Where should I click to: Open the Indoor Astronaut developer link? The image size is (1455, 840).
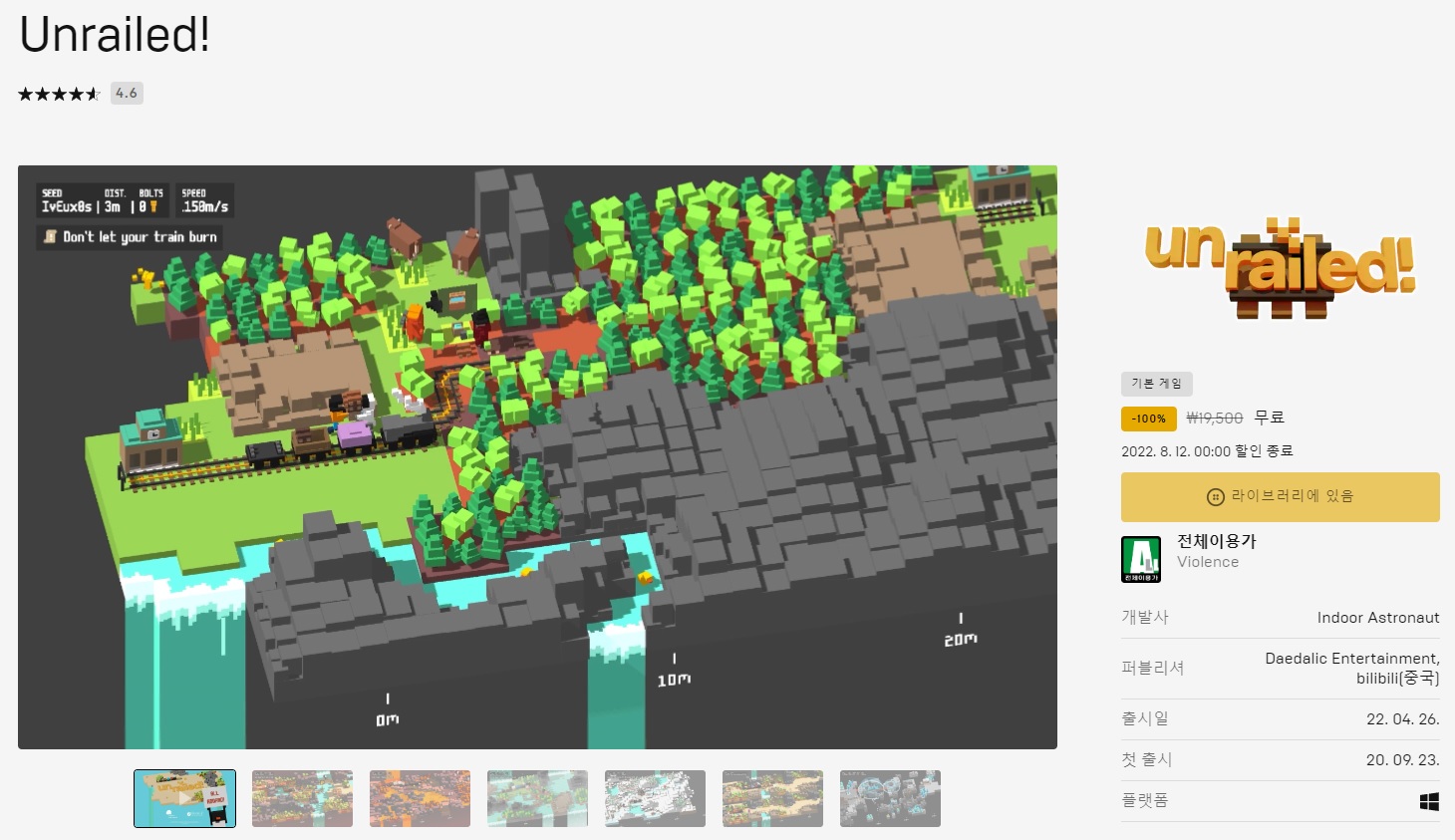(x=1378, y=618)
